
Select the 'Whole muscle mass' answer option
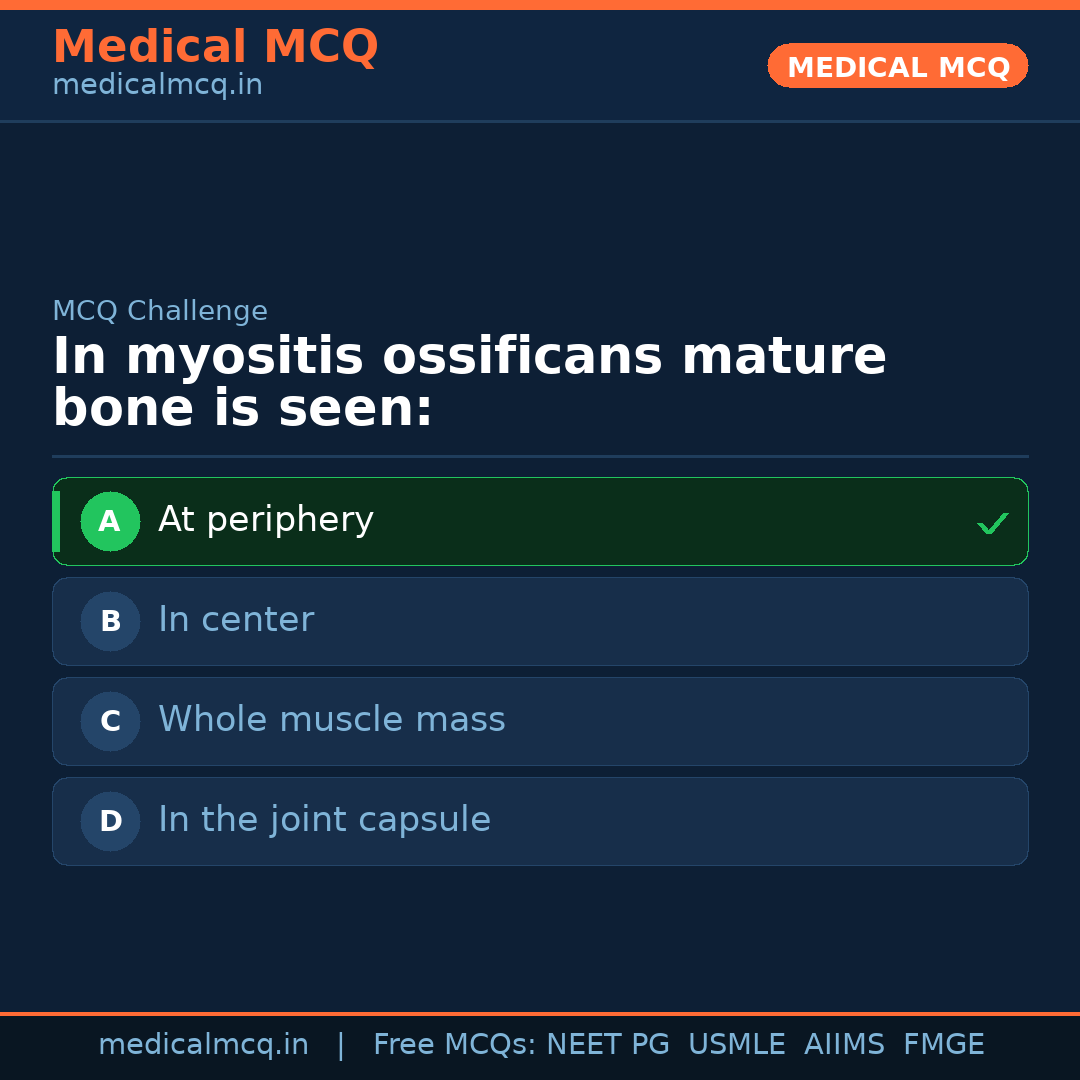[x=540, y=721]
